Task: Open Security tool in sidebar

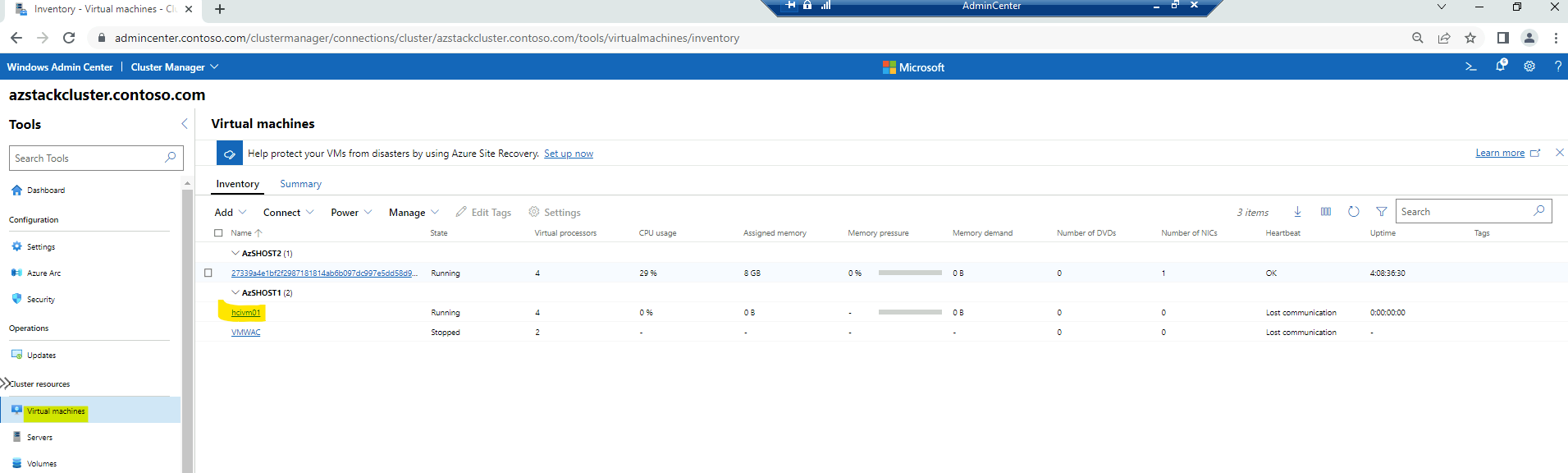Action: (41, 300)
